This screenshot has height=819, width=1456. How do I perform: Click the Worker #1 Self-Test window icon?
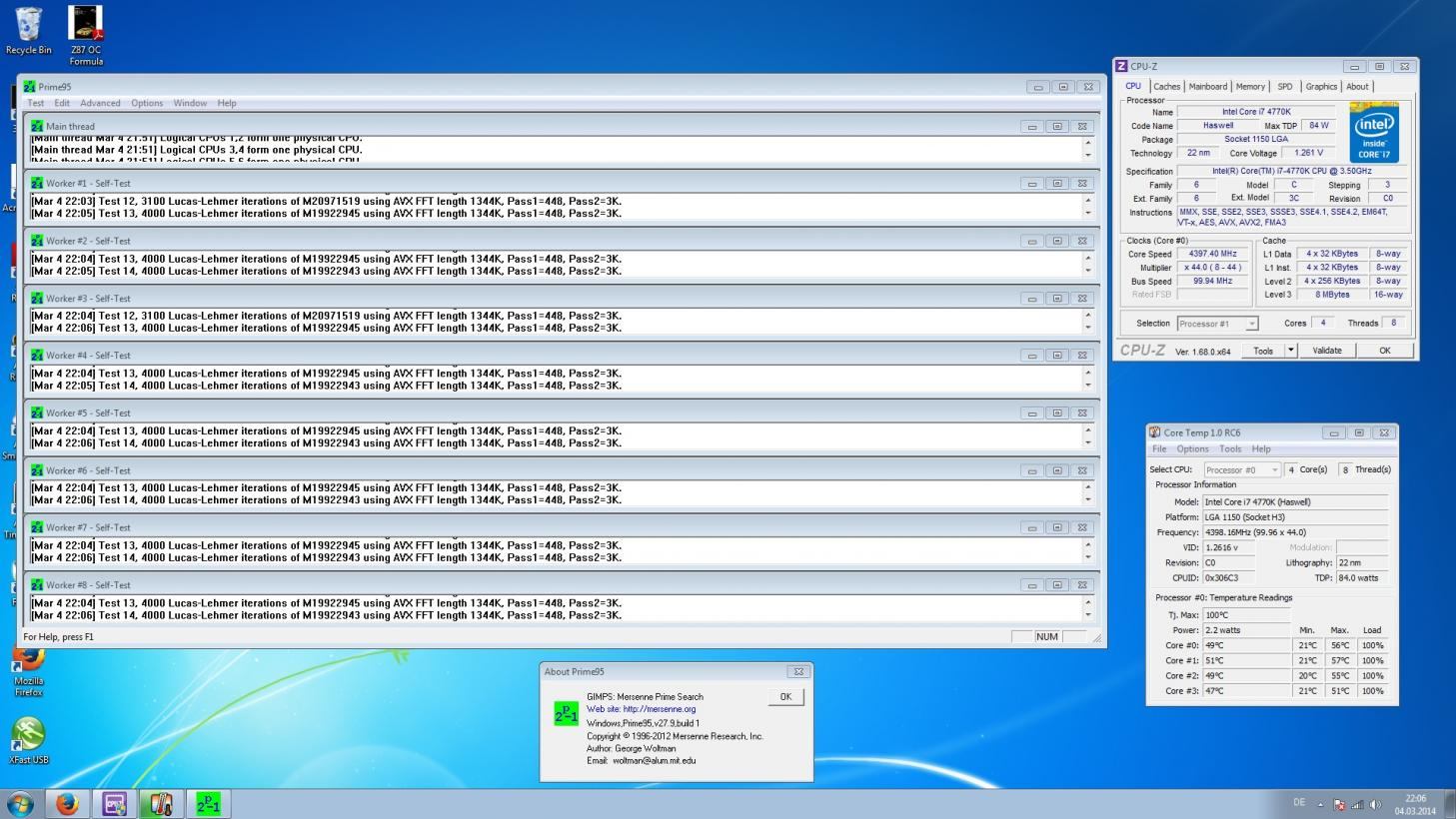coord(37,183)
